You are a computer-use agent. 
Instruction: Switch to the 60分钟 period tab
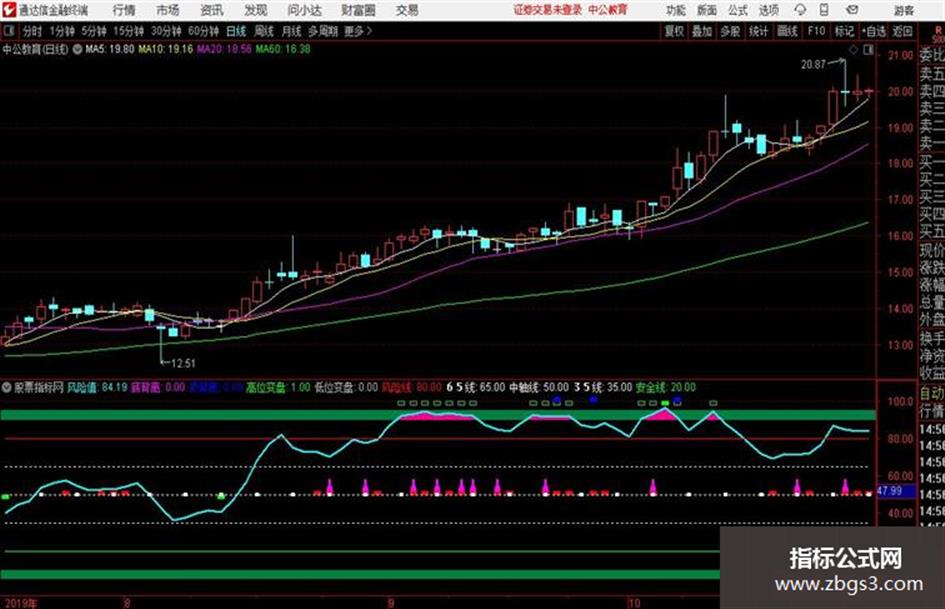(x=204, y=31)
